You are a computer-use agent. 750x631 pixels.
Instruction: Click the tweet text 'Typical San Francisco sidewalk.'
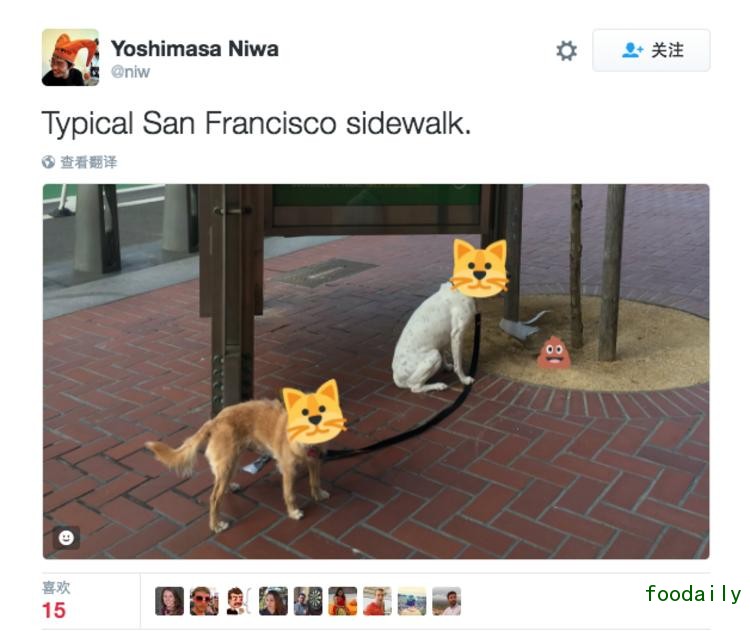point(257,123)
